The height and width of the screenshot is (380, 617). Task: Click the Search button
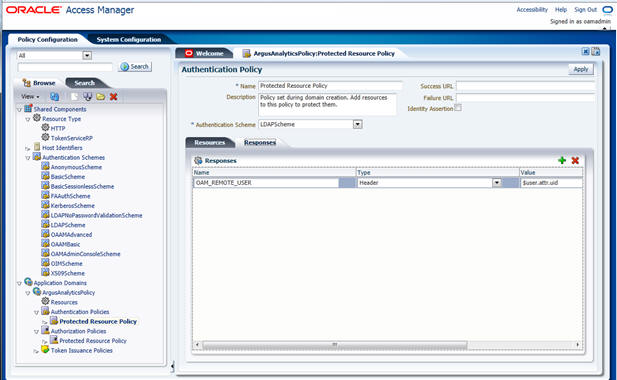point(135,66)
